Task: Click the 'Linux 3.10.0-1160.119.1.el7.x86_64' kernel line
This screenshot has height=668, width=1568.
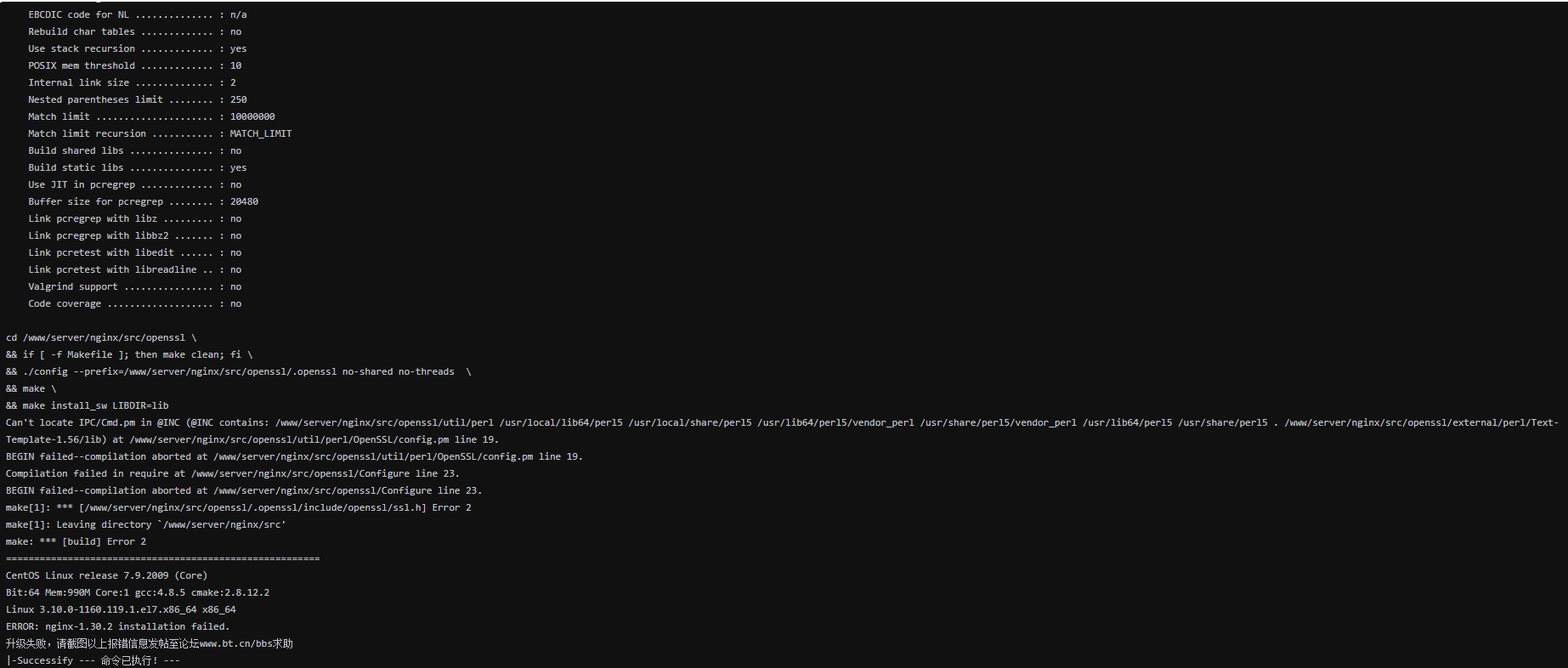Action: 121,609
